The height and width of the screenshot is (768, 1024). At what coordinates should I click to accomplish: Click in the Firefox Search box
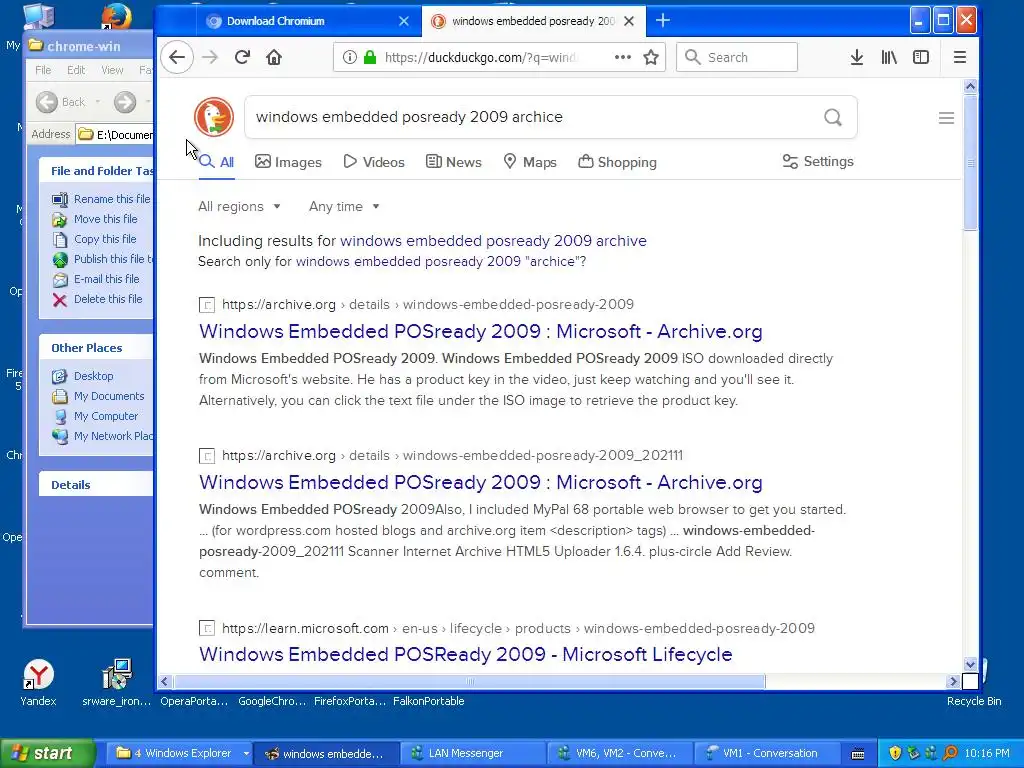pos(737,57)
